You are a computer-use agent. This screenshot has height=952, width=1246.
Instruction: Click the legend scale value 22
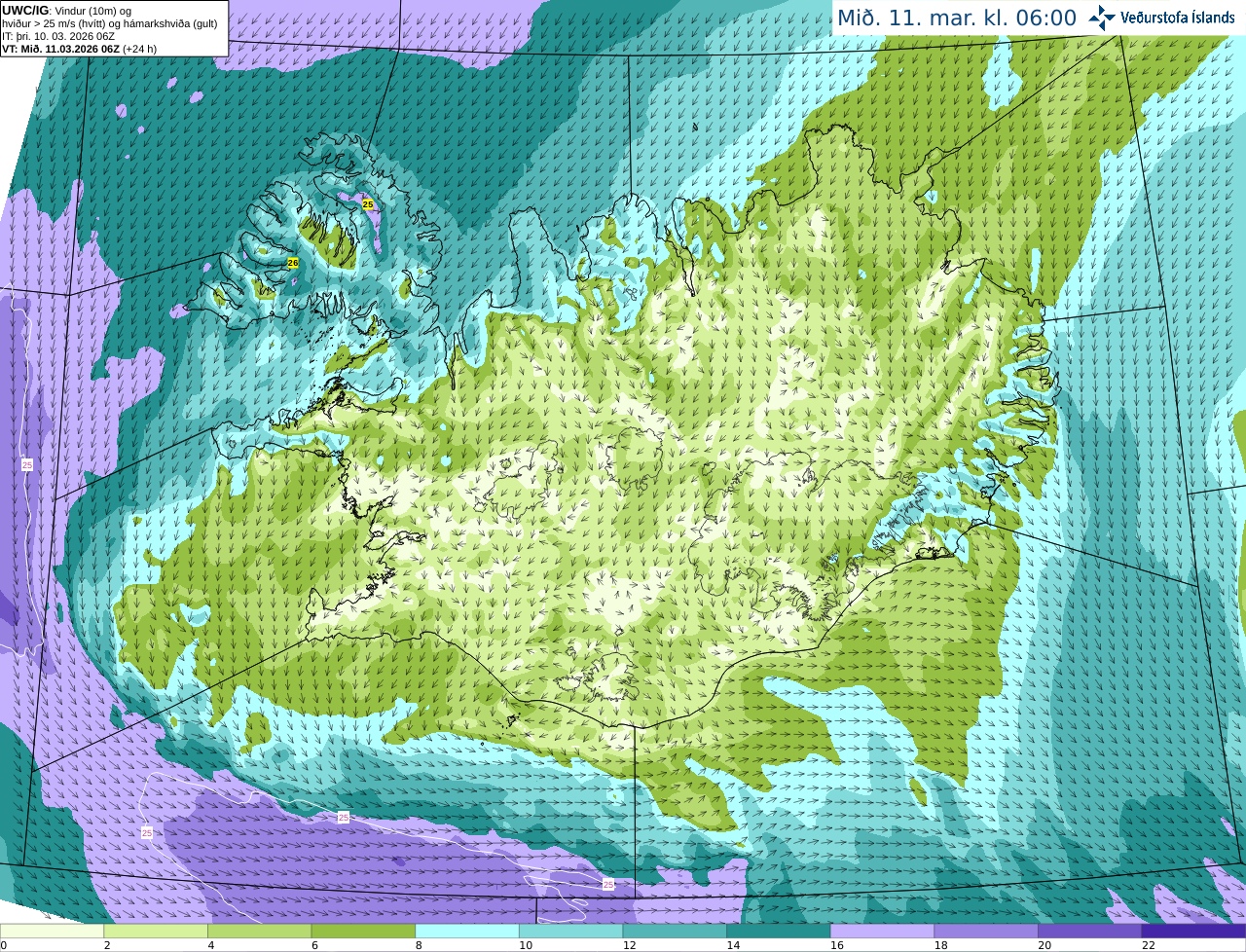[x=1149, y=945]
